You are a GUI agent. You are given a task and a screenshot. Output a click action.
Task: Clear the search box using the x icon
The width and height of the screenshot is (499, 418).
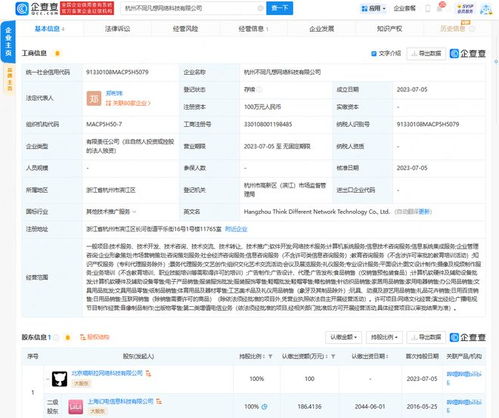pyautogui.click(x=261, y=8)
